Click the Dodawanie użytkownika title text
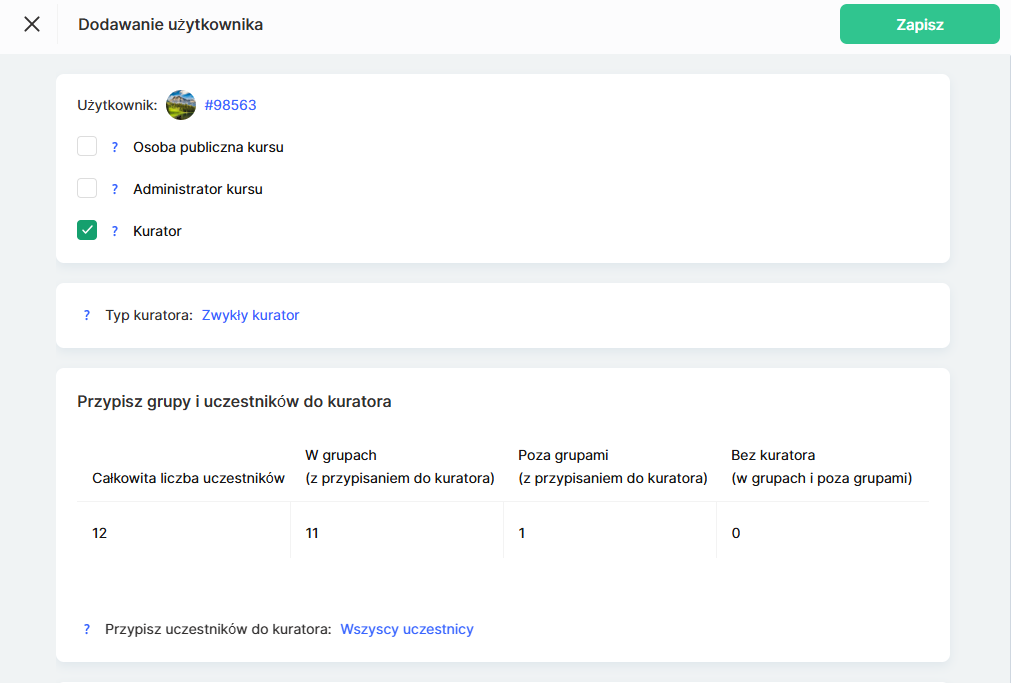The height and width of the screenshot is (683, 1011). [171, 25]
